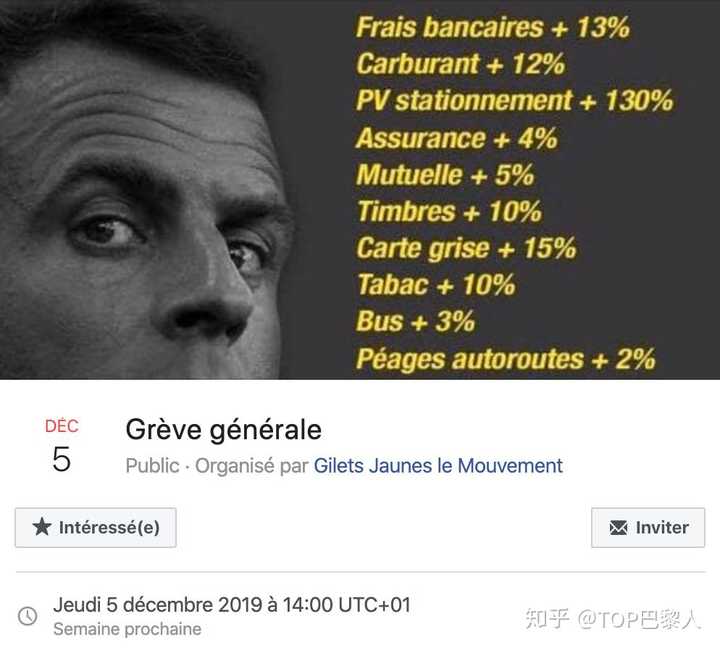Click the Semaine prochaine label

[127, 629]
